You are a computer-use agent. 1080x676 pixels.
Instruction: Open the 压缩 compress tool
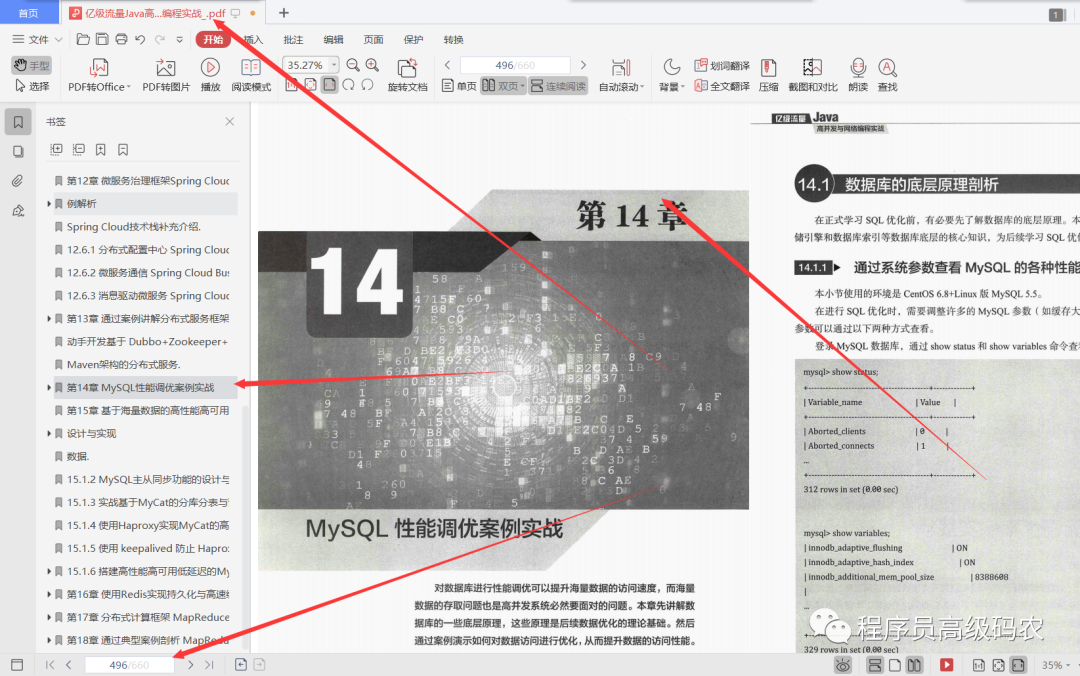(x=768, y=75)
